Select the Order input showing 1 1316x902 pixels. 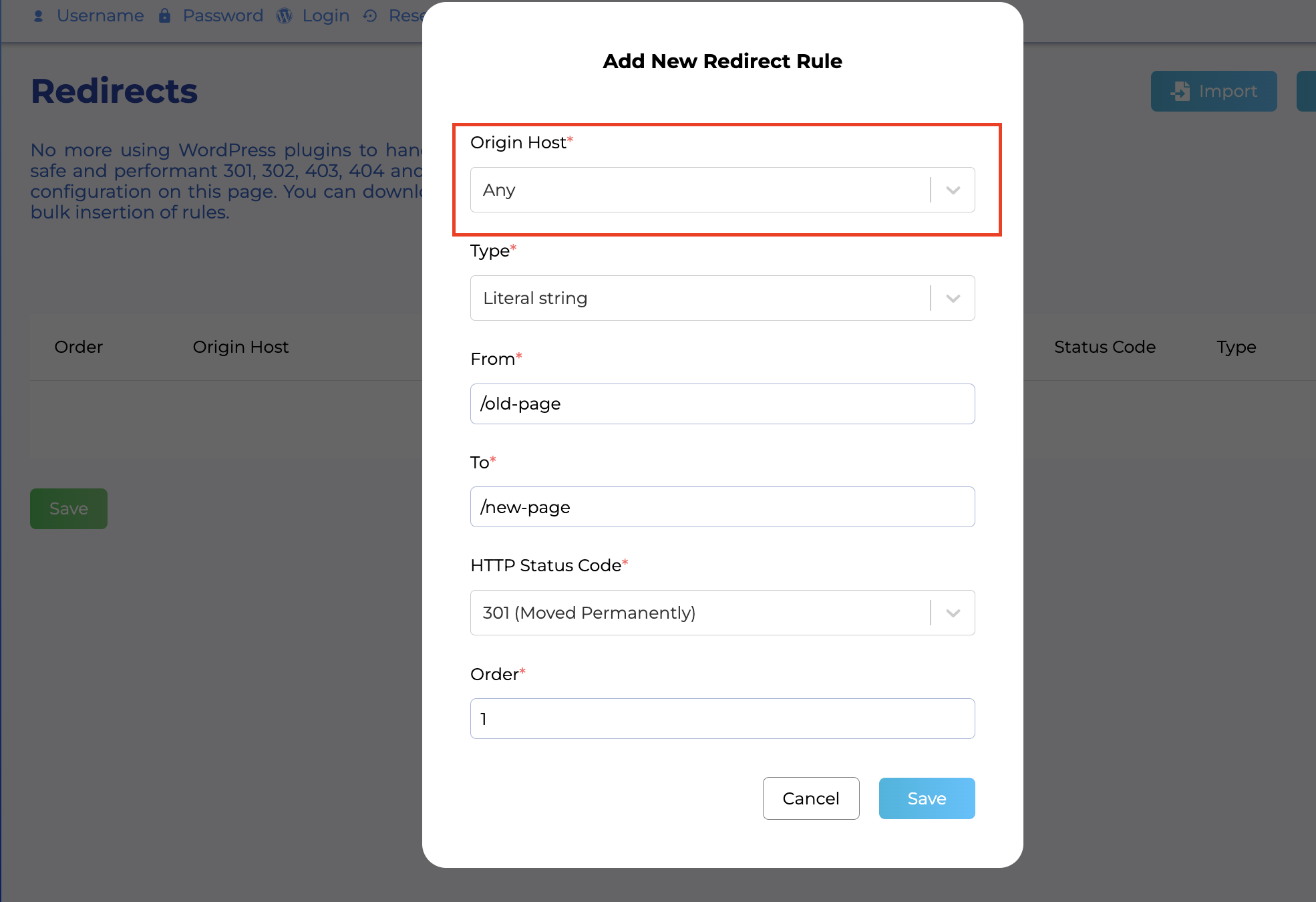point(722,718)
